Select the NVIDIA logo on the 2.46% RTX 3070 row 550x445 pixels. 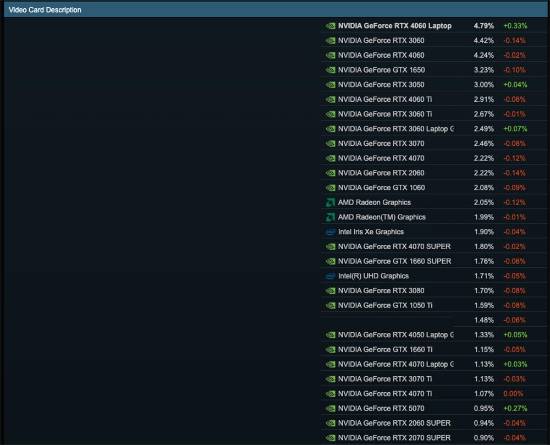pos(330,144)
